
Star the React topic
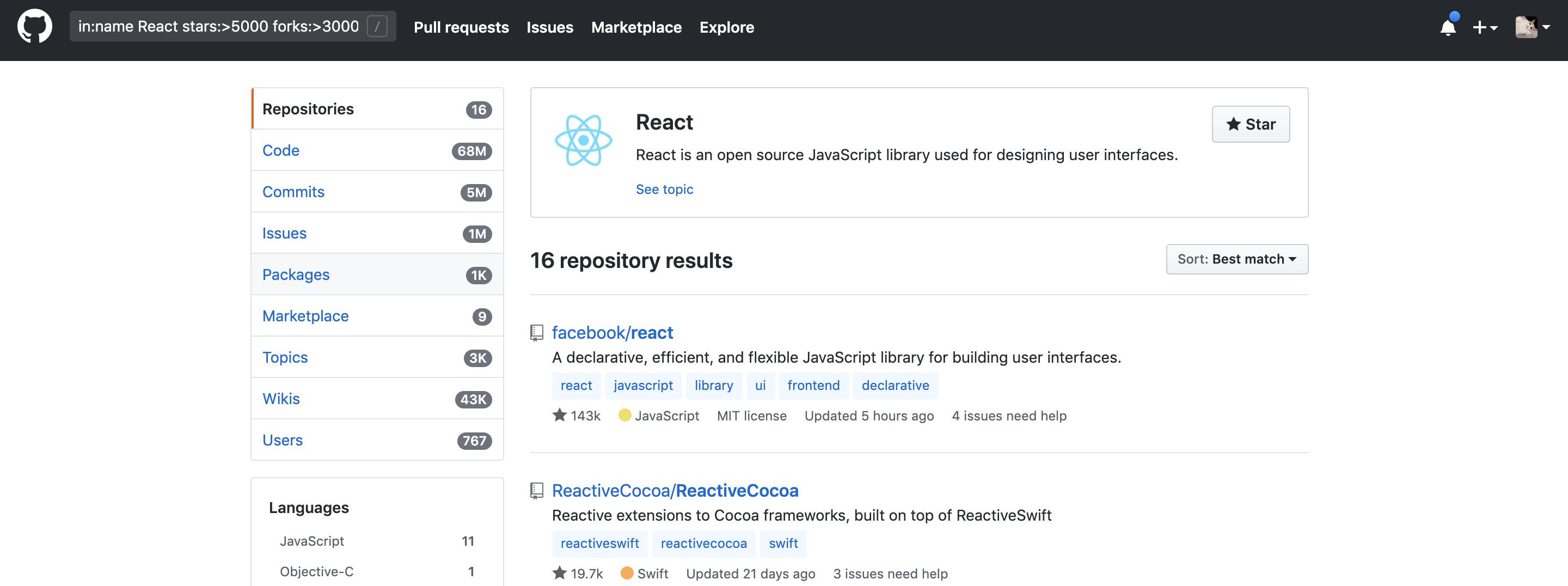tap(1250, 124)
